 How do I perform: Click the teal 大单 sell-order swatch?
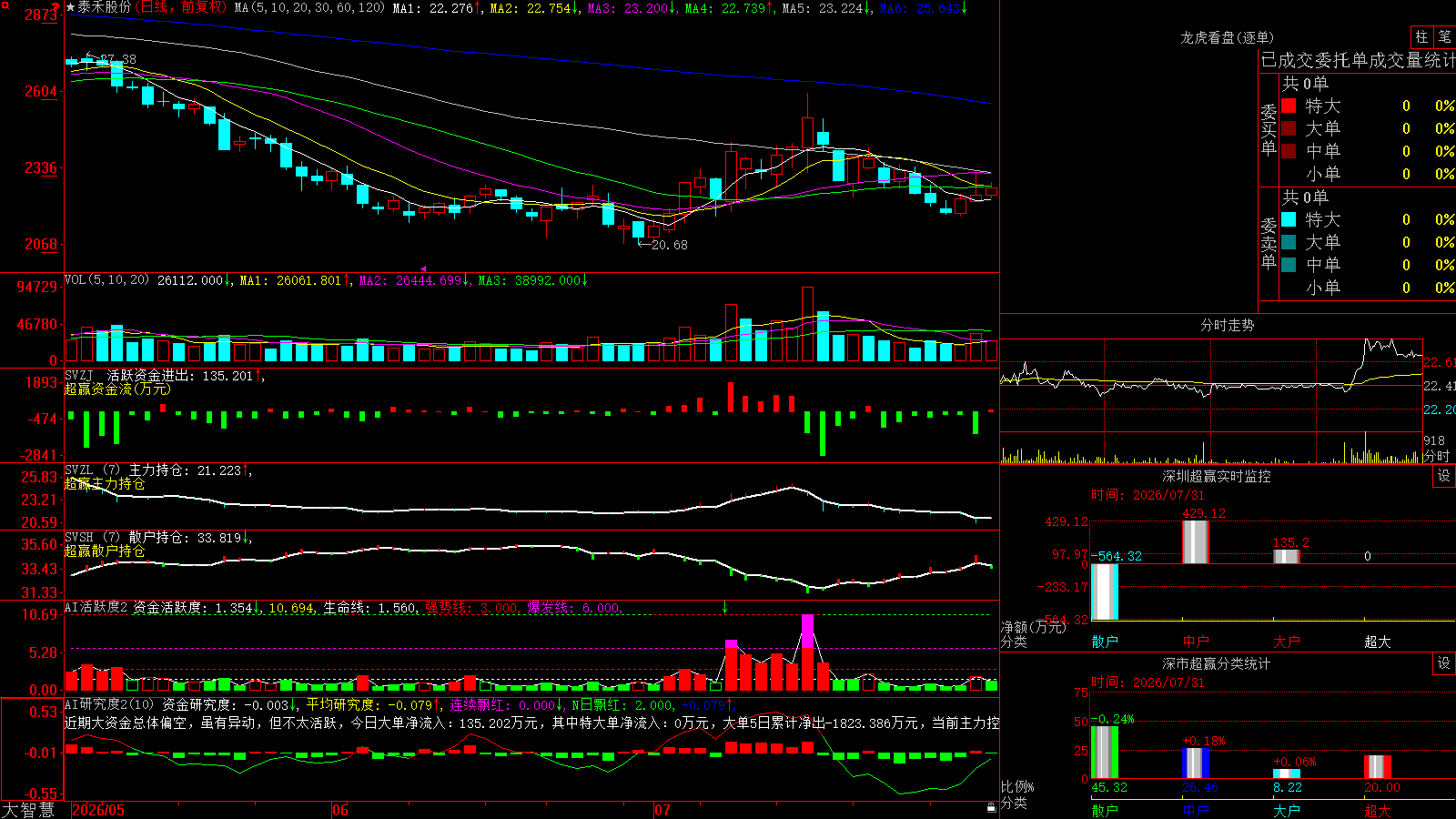click(x=1289, y=242)
